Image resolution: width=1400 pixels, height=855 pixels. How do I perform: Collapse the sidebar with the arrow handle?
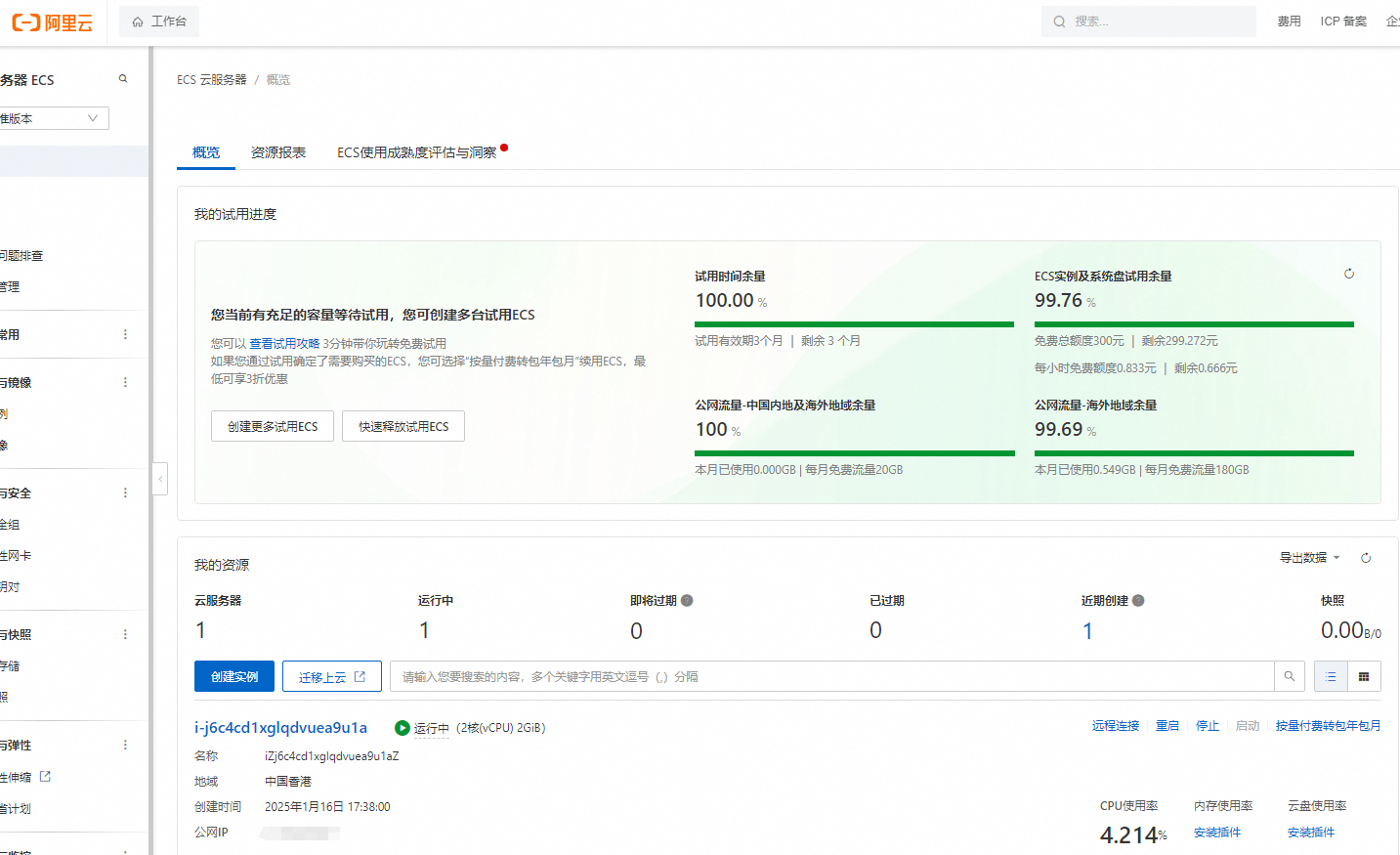160,479
